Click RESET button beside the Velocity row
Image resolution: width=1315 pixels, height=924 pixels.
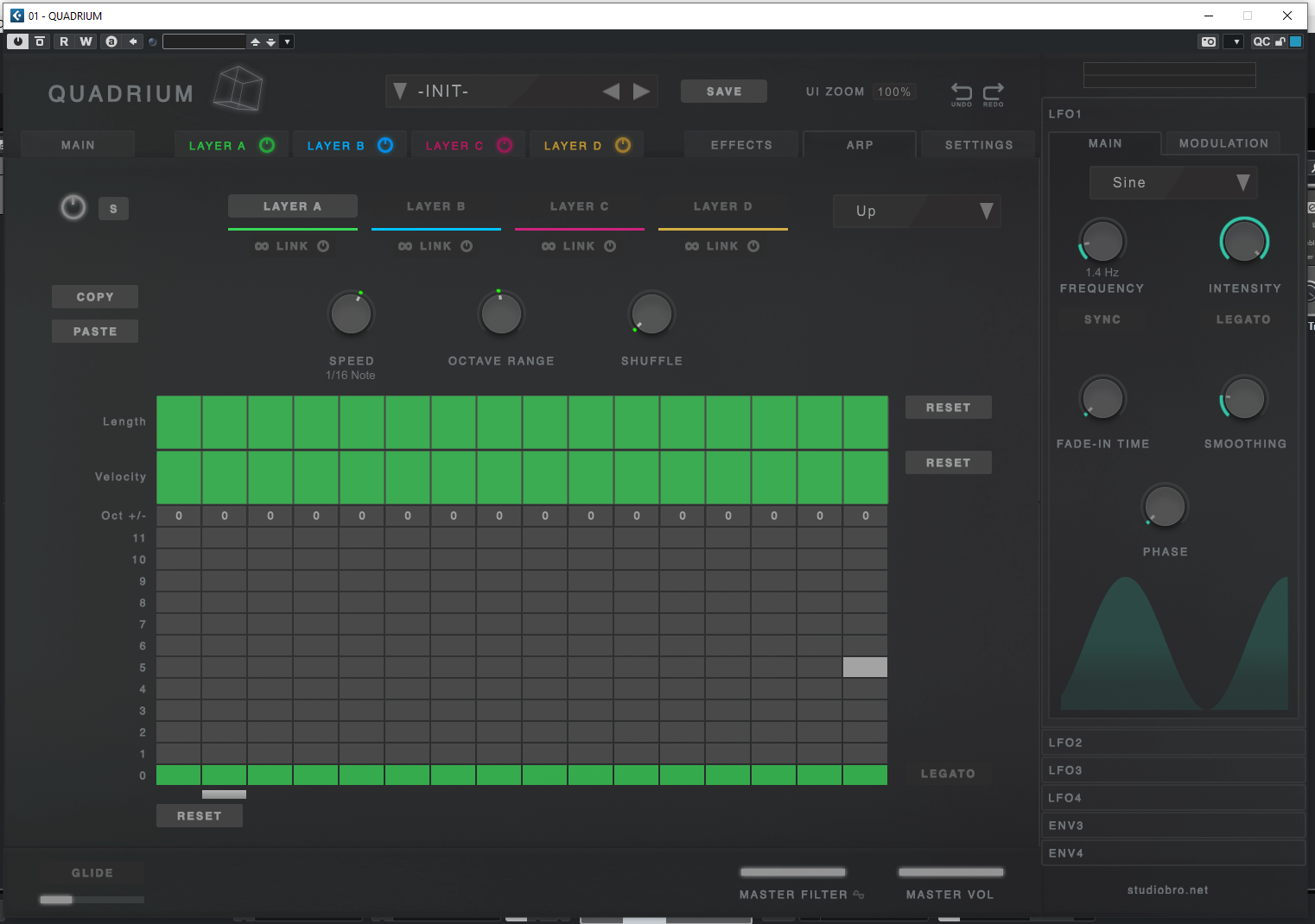(x=949, y=462)
